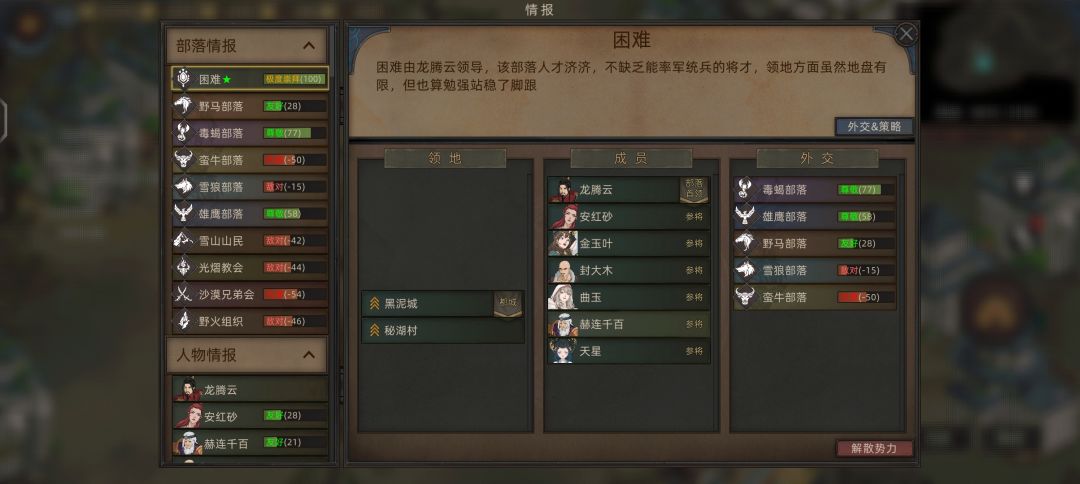
Task: Click the 雪狼部落 wolf emblem in 外交 column
Action: coord(745,270)
